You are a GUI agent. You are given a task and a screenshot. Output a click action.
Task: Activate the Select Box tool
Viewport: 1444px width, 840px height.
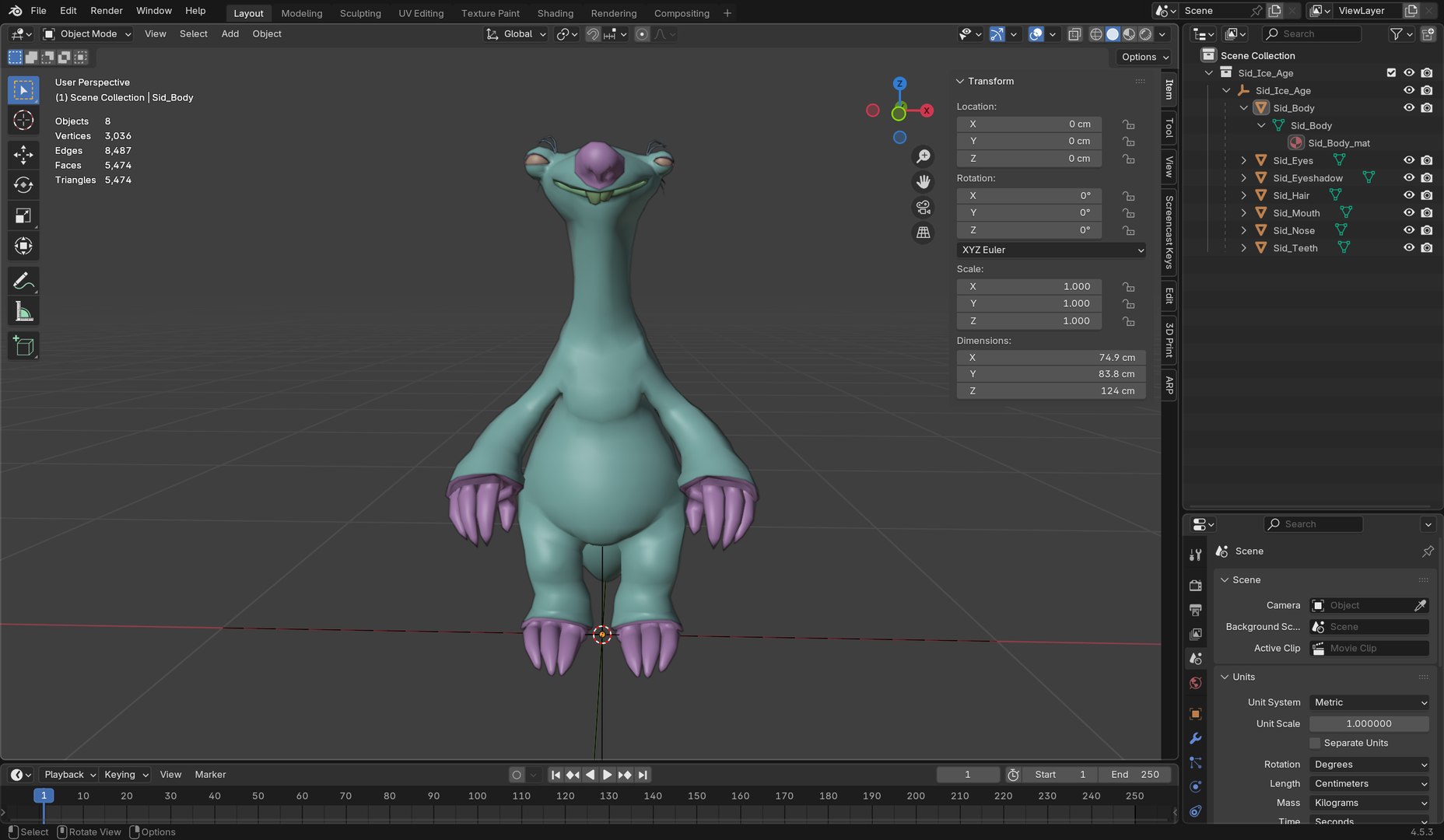pyautogui.click(x=23, y=90)
